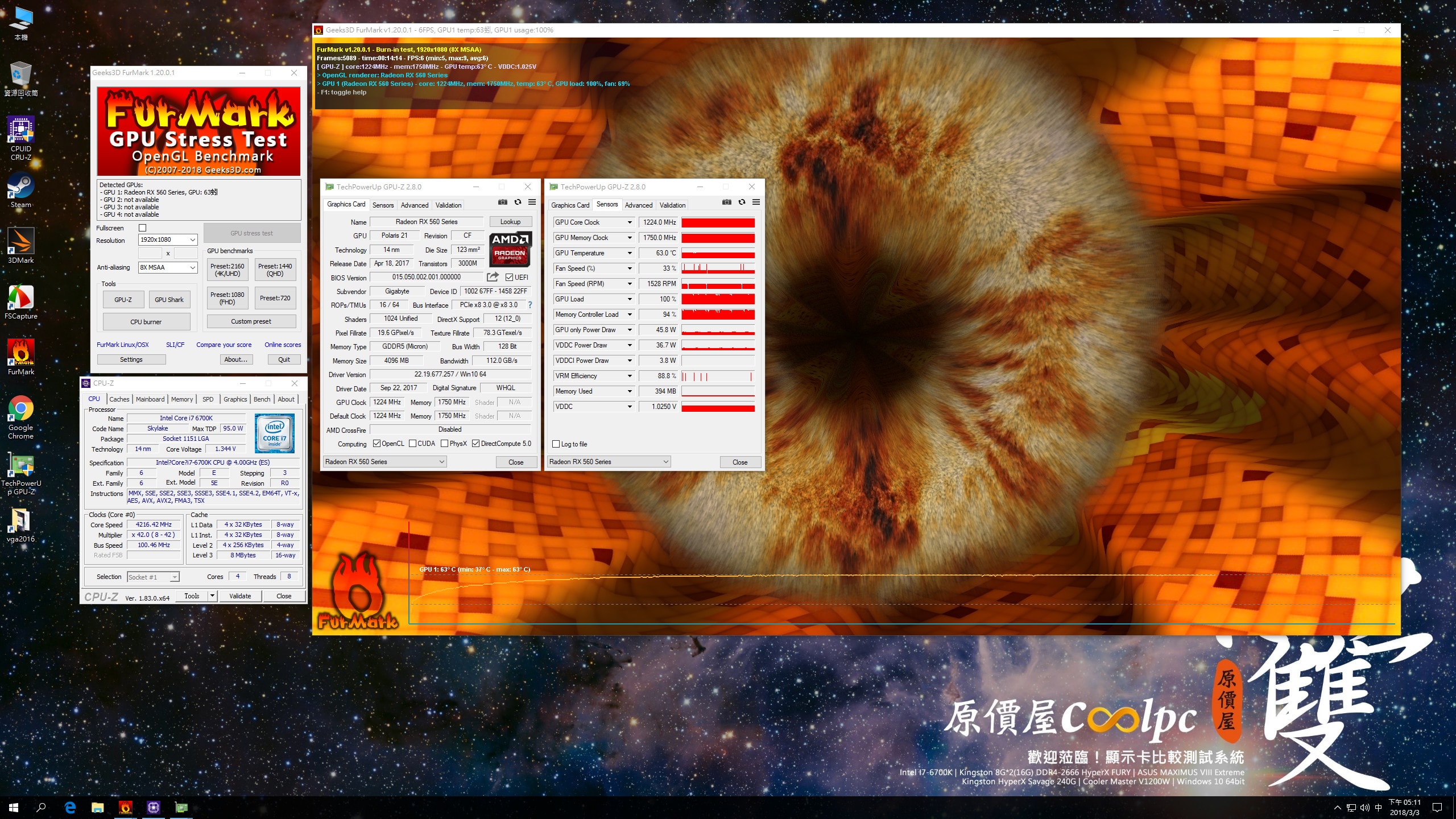Screen dimensions: 1456x819
Task: Switch to CPU-Z Bench tab
Action: tap(262, 399)
